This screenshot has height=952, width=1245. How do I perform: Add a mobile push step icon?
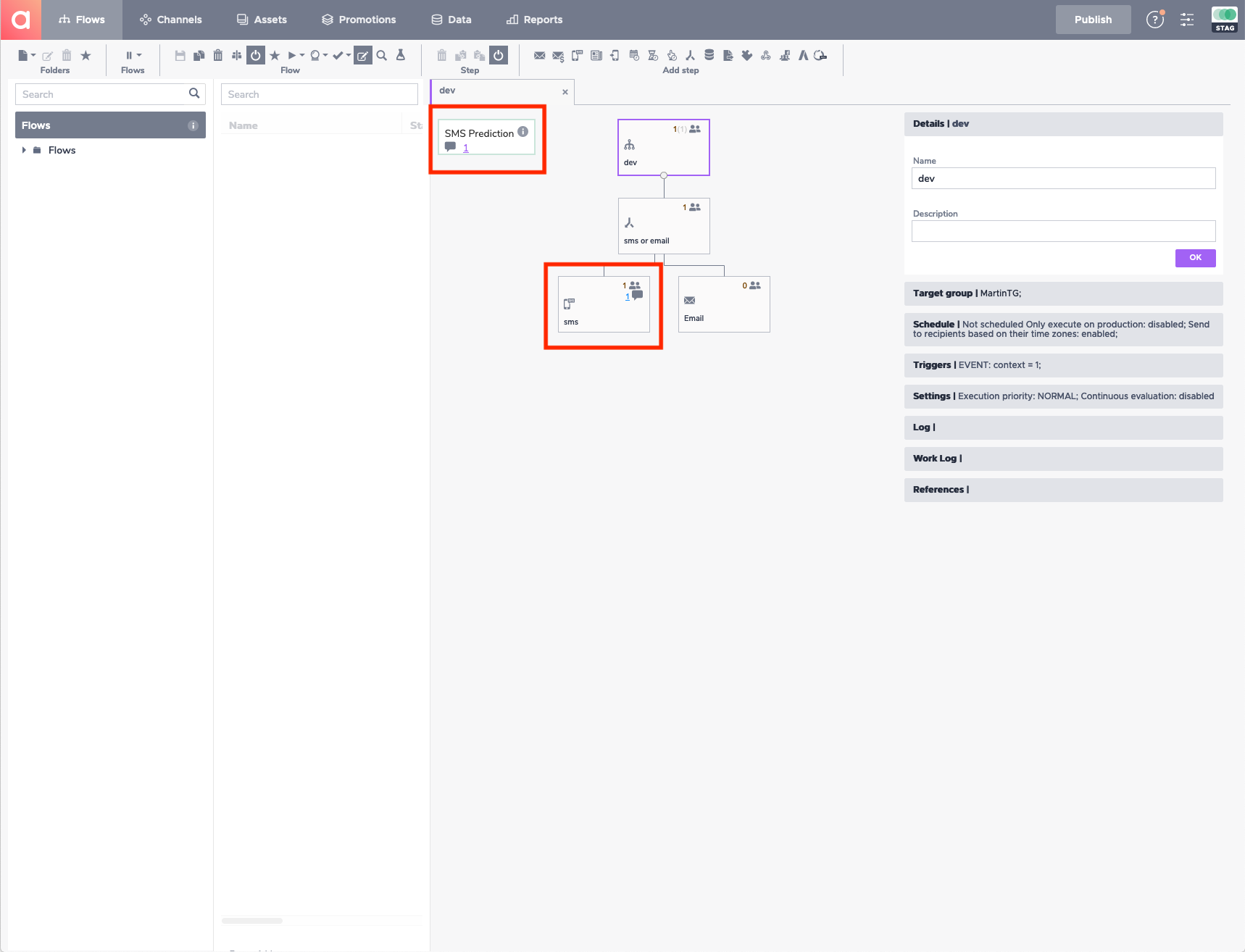pos(615,55)
